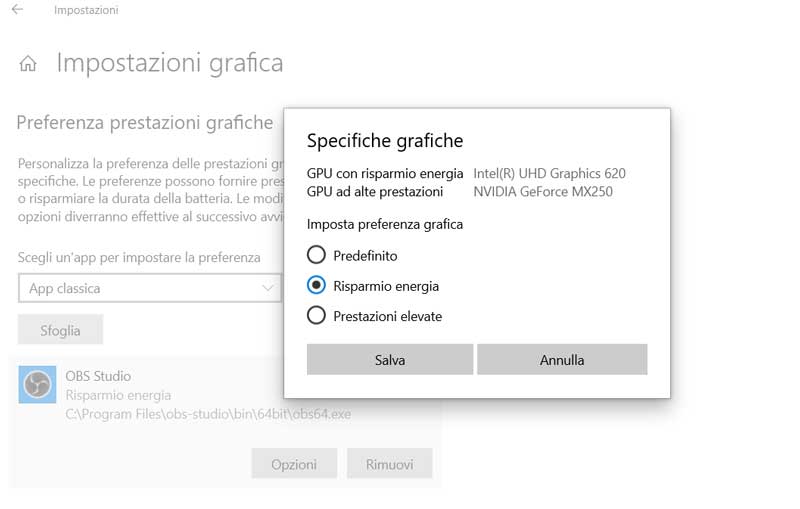Cancel the dialog with Annulla

[x=562, y=360]
